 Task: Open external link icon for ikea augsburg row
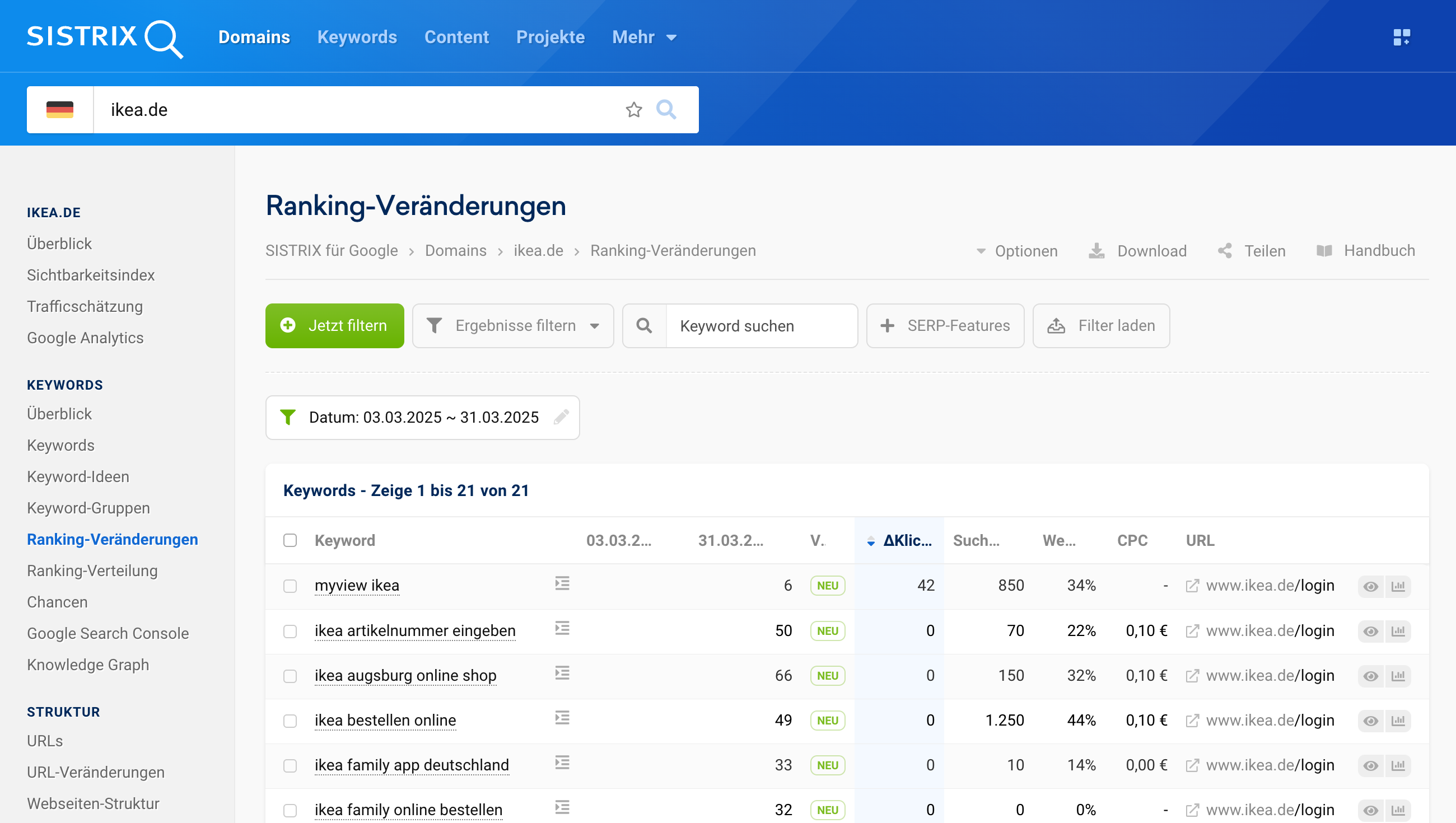point(1192,676)
